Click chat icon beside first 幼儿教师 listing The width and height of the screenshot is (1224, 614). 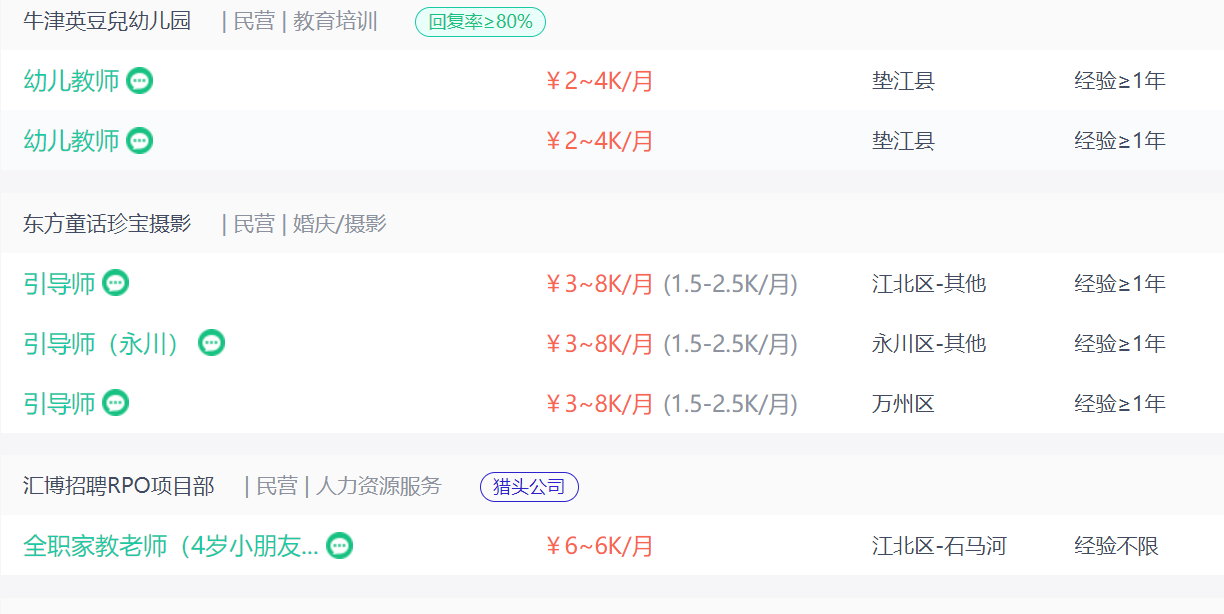[x=140, y=81]
